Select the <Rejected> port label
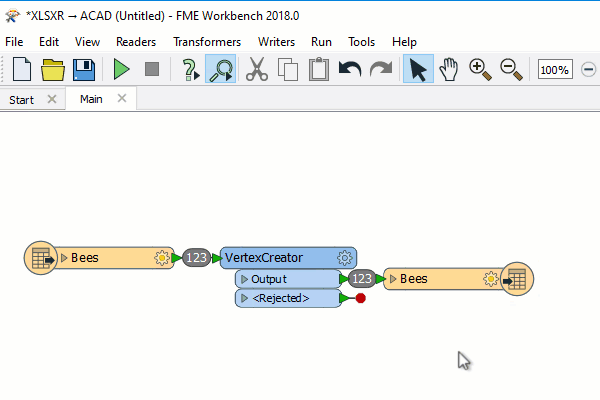The height and width of the screenshot is (400, 600). click(280, 298)
